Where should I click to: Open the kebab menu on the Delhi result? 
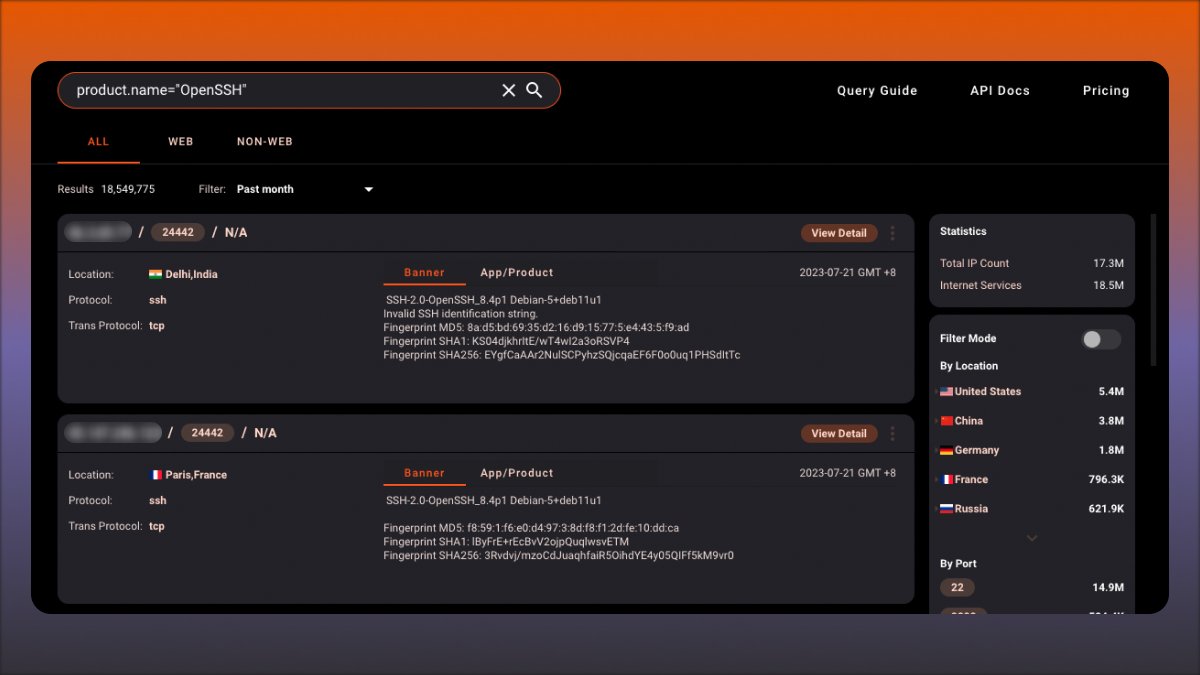pyautogui.click(x=893, y=232)
